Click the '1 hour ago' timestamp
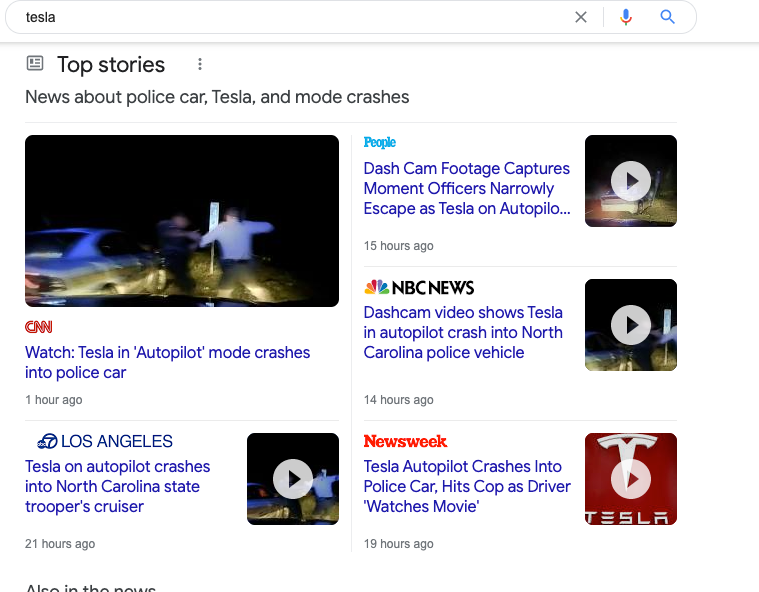Viewport: 759px width, 592px height. (54, 400)
